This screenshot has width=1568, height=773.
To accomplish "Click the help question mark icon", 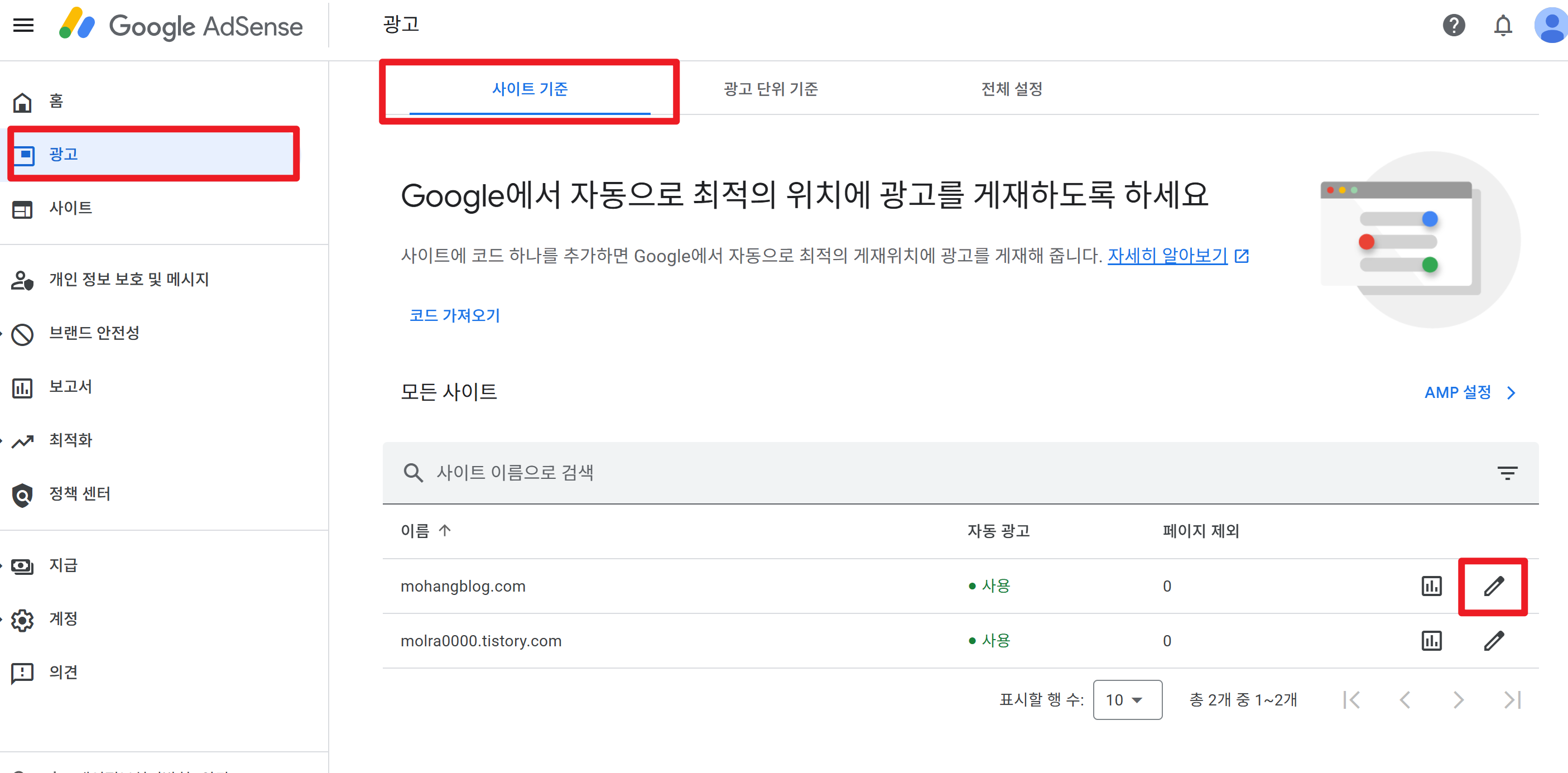I will (x=1453, y=26).
